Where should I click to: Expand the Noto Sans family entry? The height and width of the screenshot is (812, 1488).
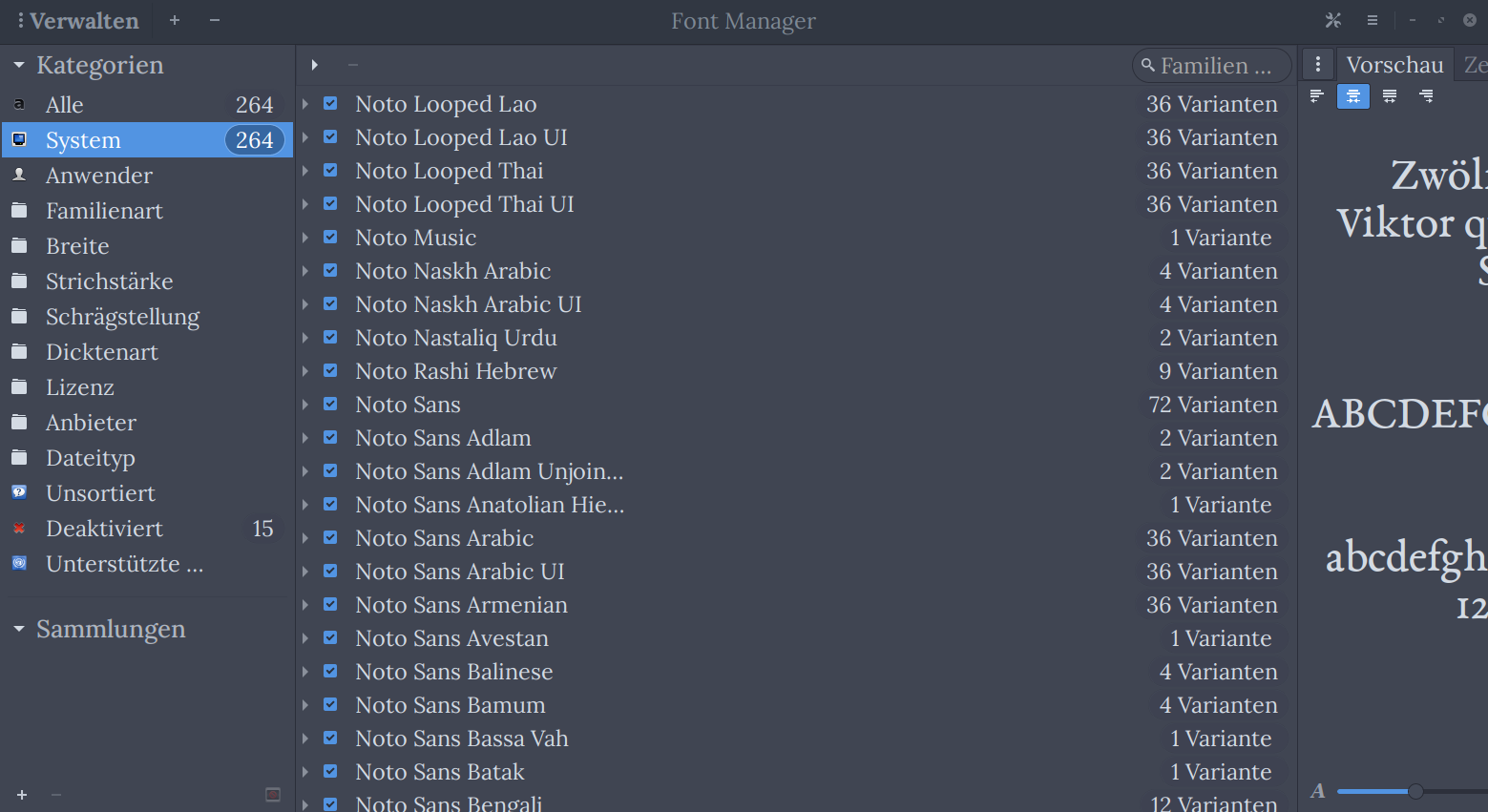coord(304,404)
